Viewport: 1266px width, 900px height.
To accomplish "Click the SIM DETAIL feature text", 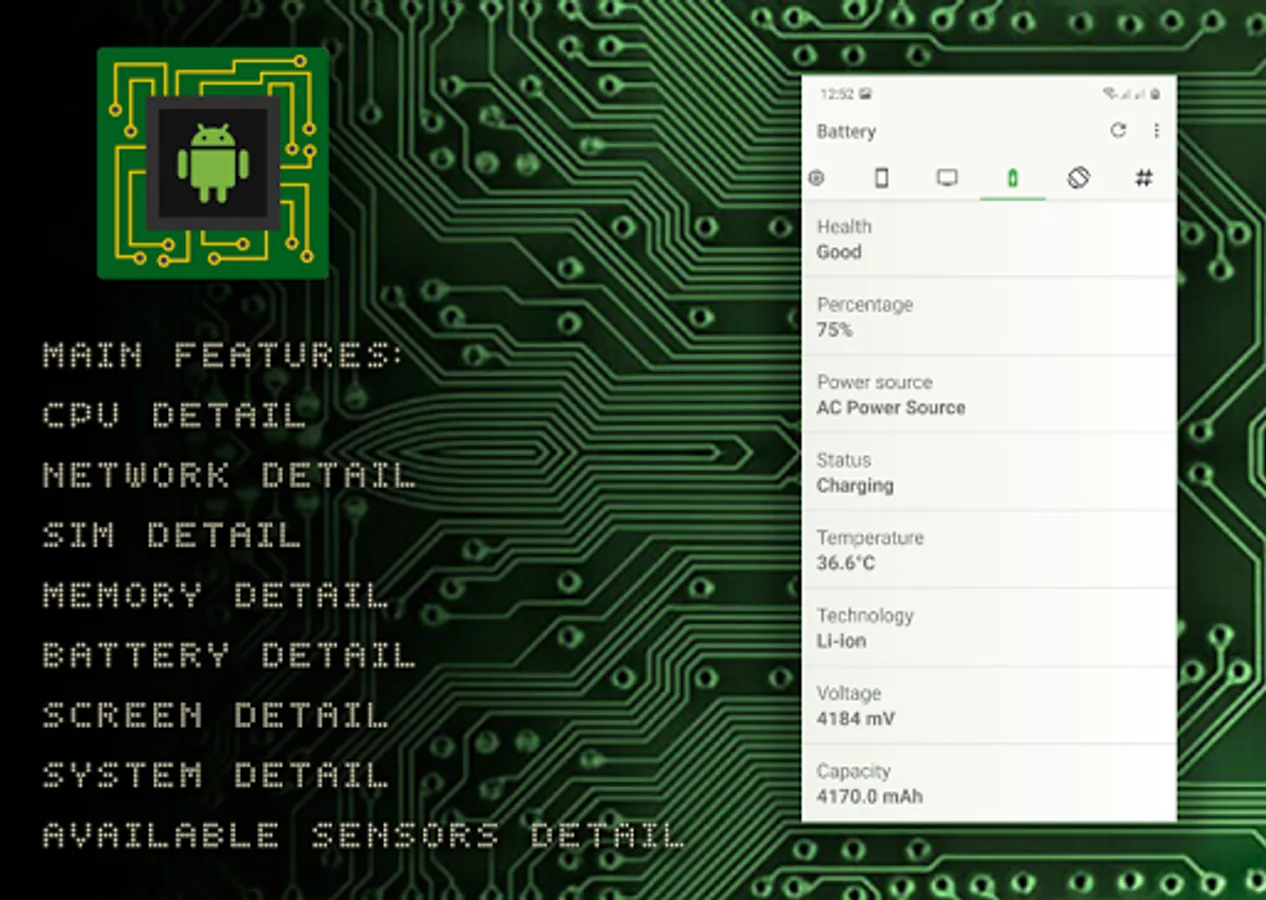I will [171, 535].
